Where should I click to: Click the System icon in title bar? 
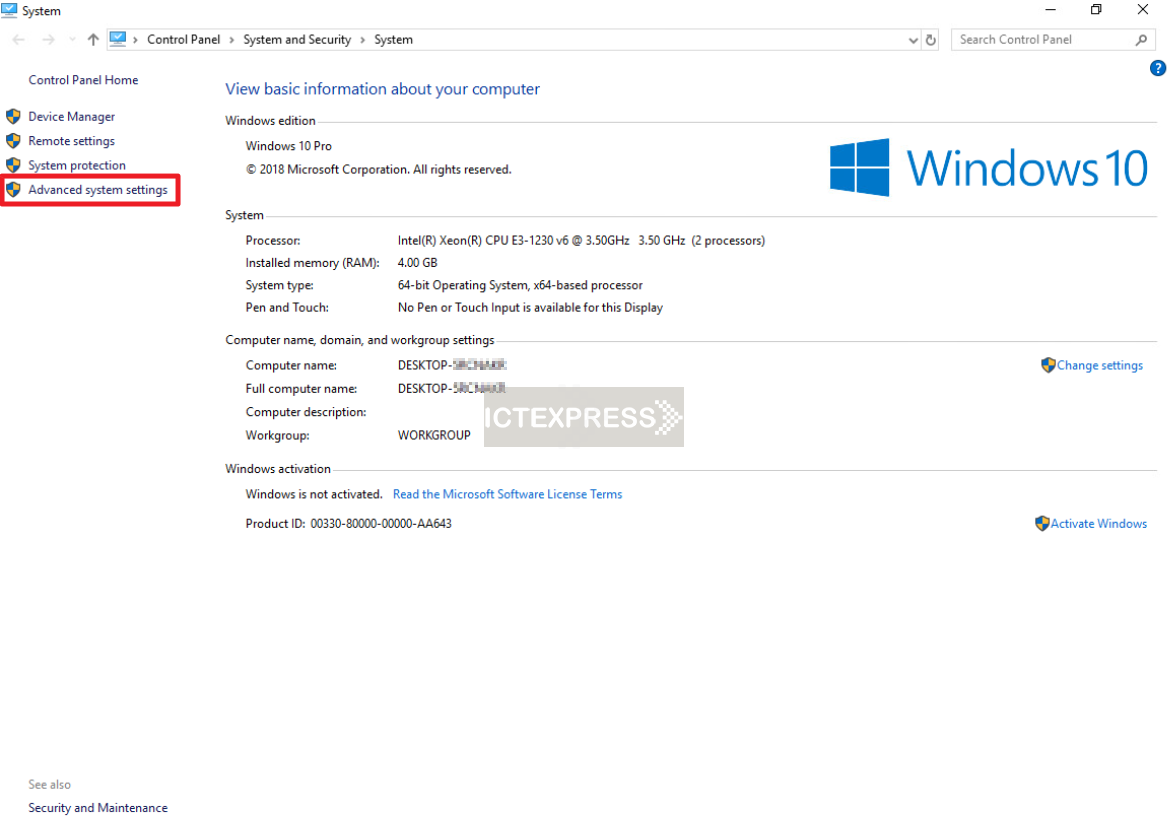pyautogui.click(x=9, y=11)
